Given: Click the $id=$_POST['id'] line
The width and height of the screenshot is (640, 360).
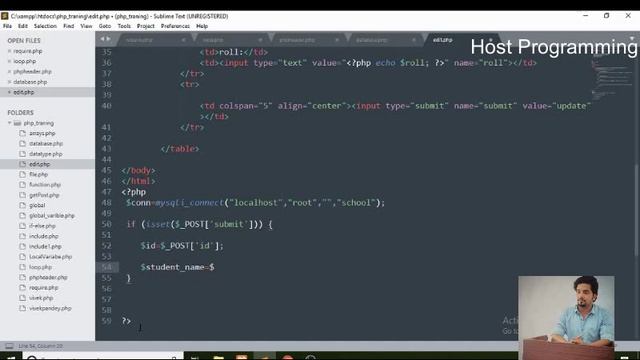Looking at the screenshot, I should click(182, 246).
